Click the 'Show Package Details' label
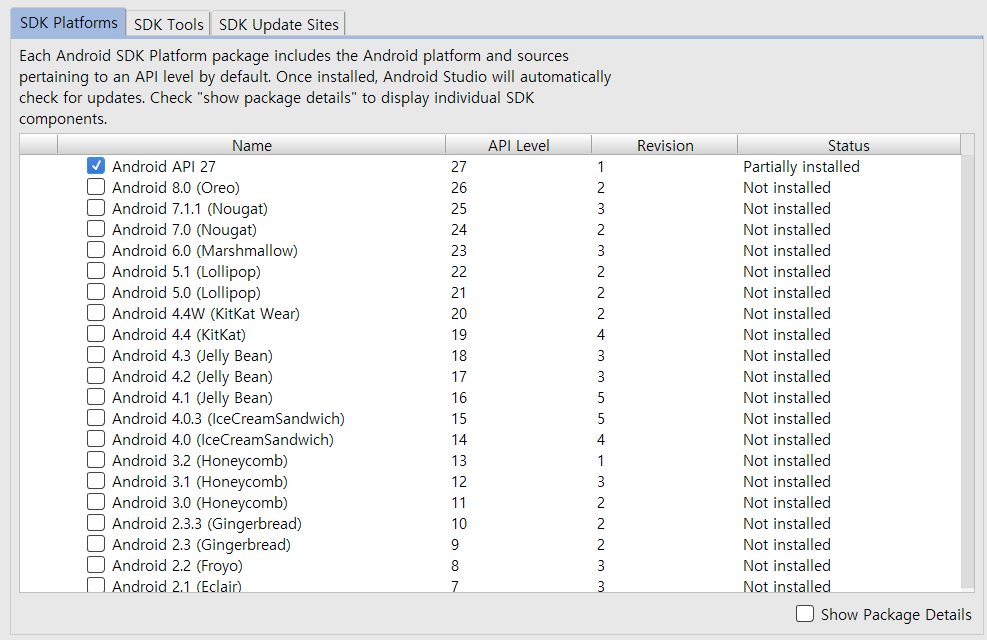987x640 pixels. (x=896, y=615)
